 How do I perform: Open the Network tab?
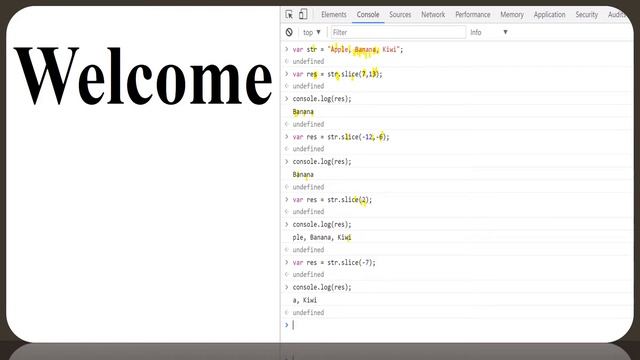click(433, 15)
